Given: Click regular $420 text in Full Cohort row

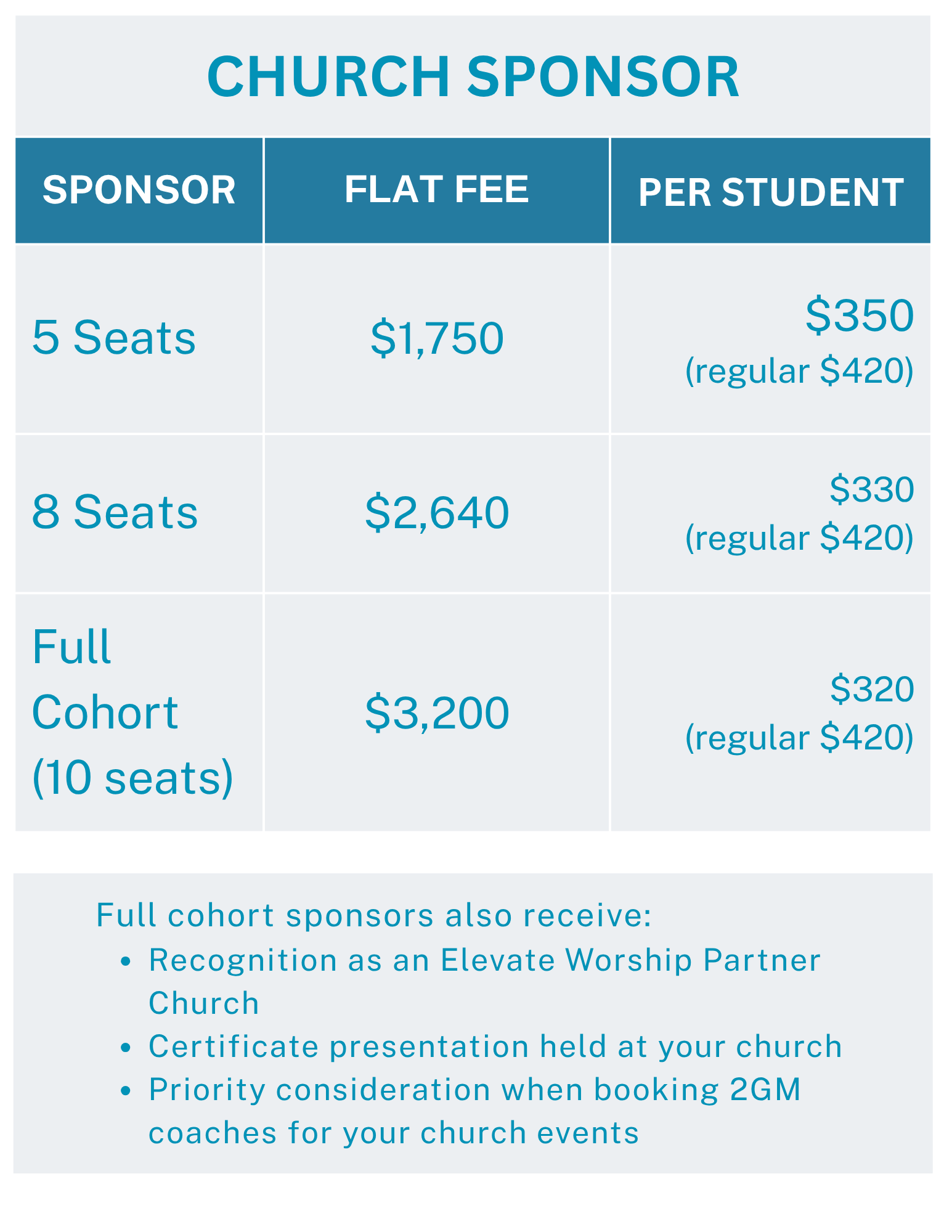Looking at the screenshot, I should click(x=799, y=738).
